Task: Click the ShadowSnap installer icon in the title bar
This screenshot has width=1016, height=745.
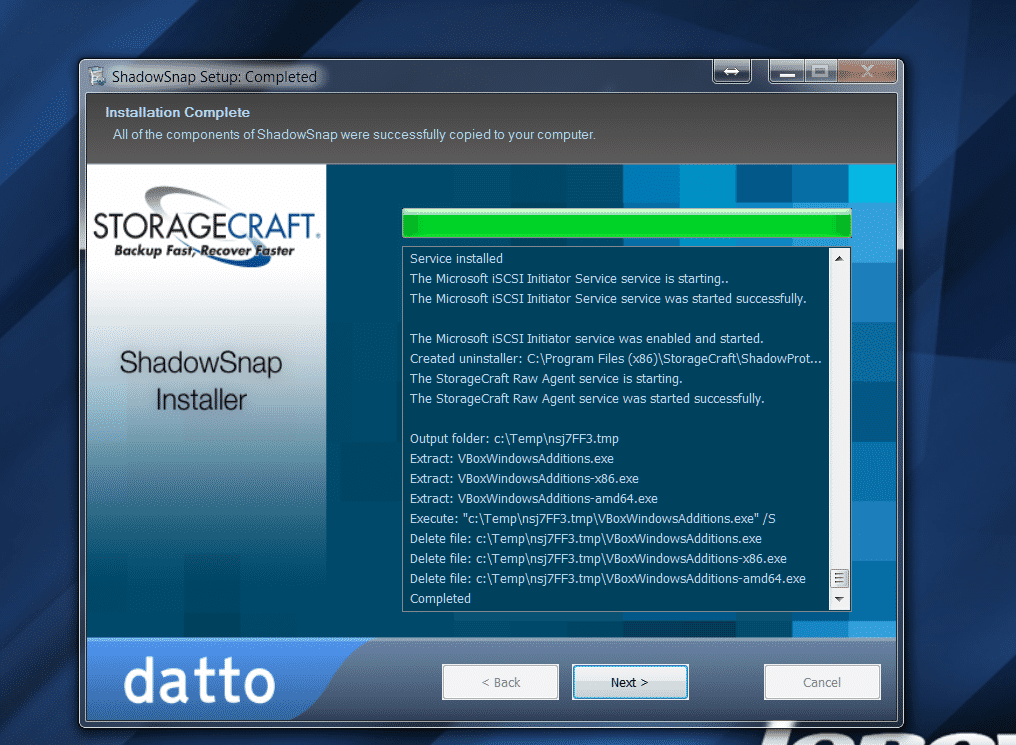Action: [x=97, y=76]
